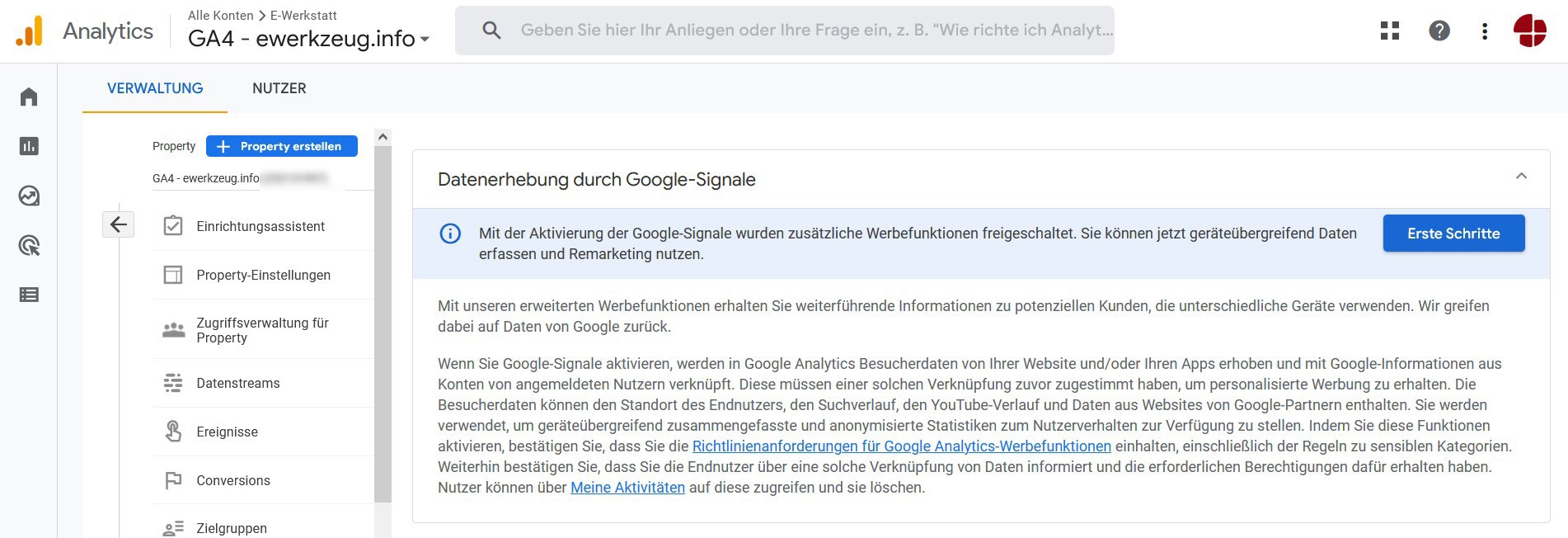This screenshot has width=1568, height=538.
Task: Focus the Analytics search field
Action: click(x=785, y=31)
